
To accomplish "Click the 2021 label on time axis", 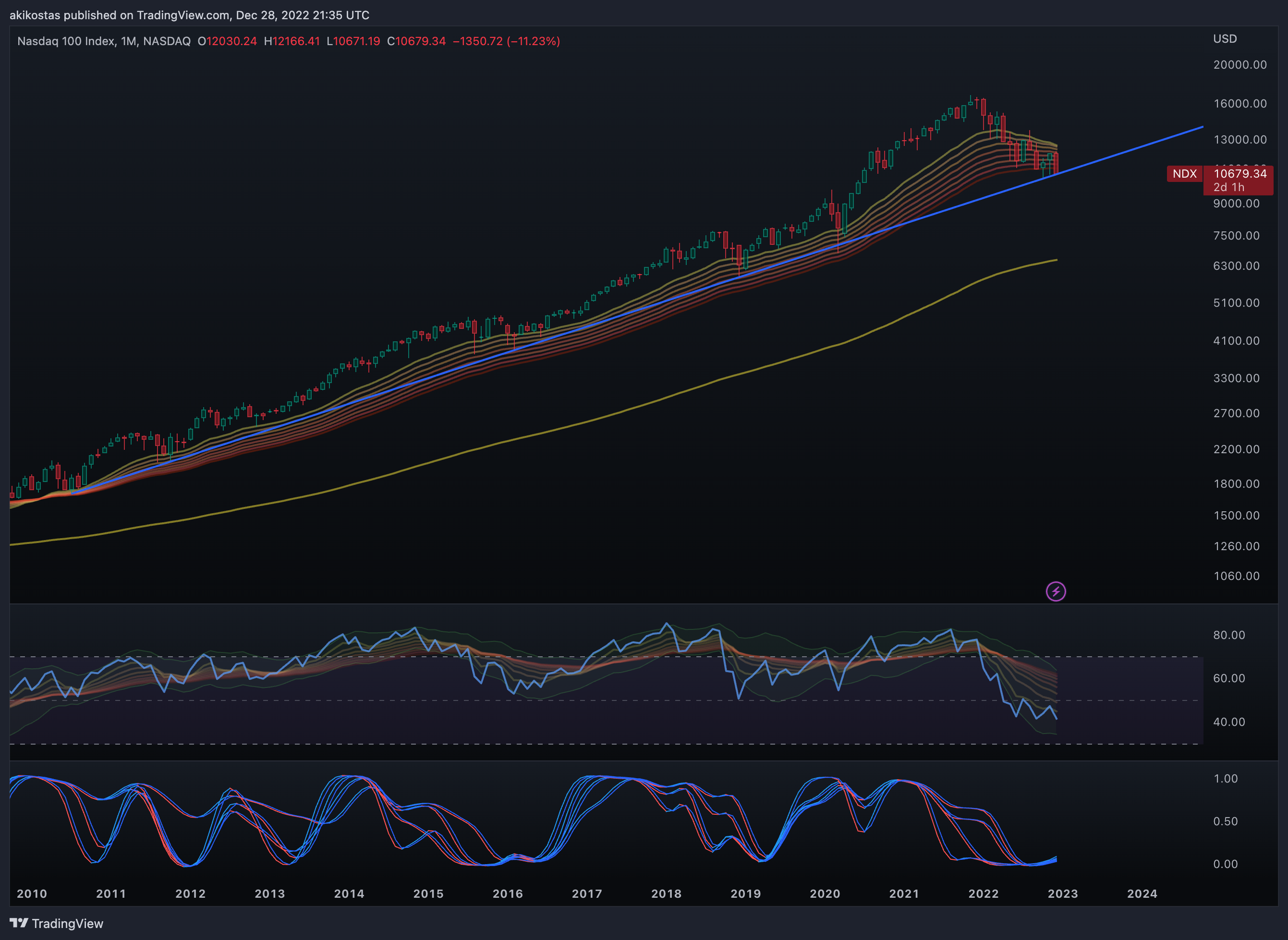I will click(904, 894).
